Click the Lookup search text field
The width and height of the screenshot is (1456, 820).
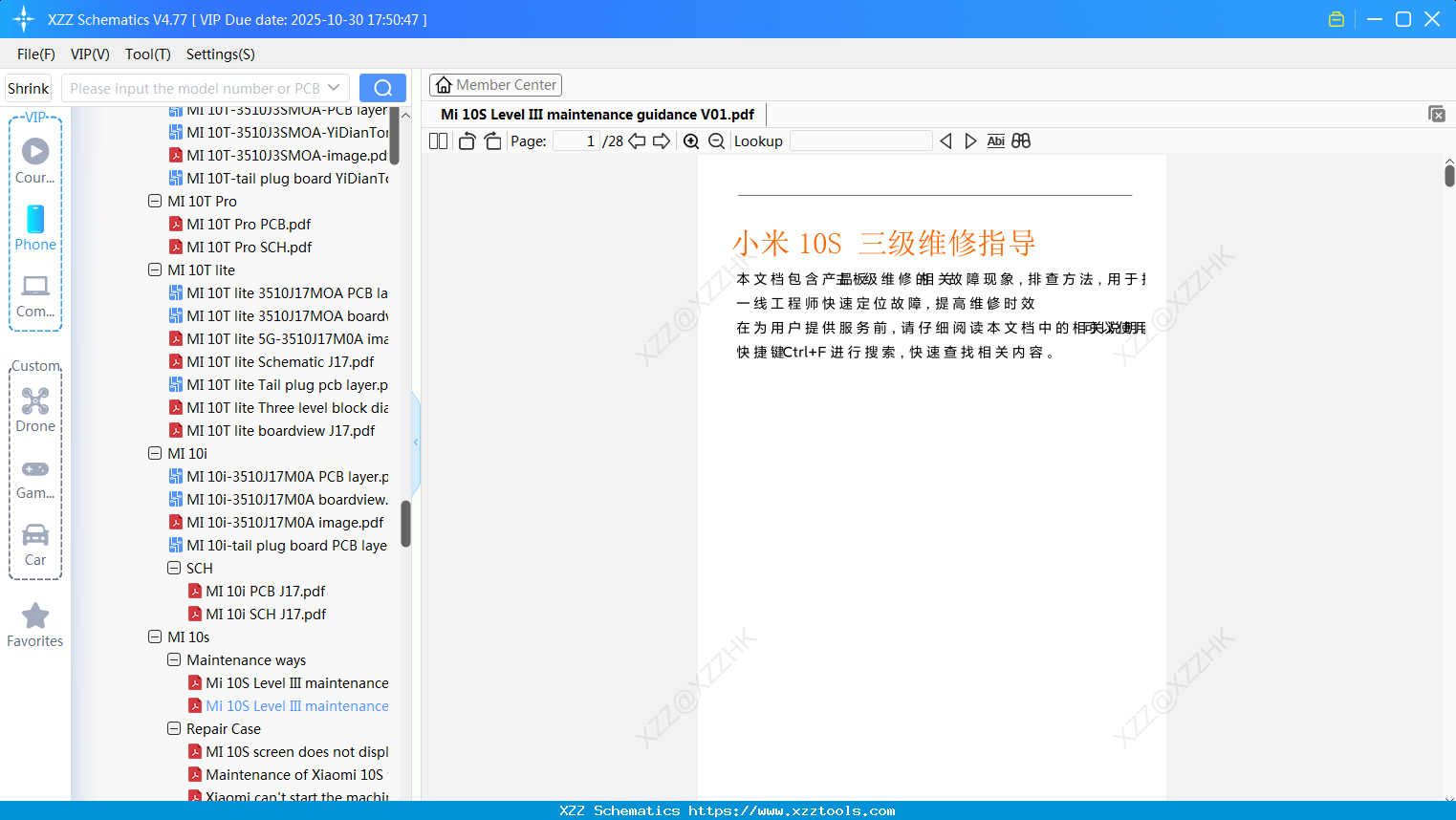pos(859,140)
